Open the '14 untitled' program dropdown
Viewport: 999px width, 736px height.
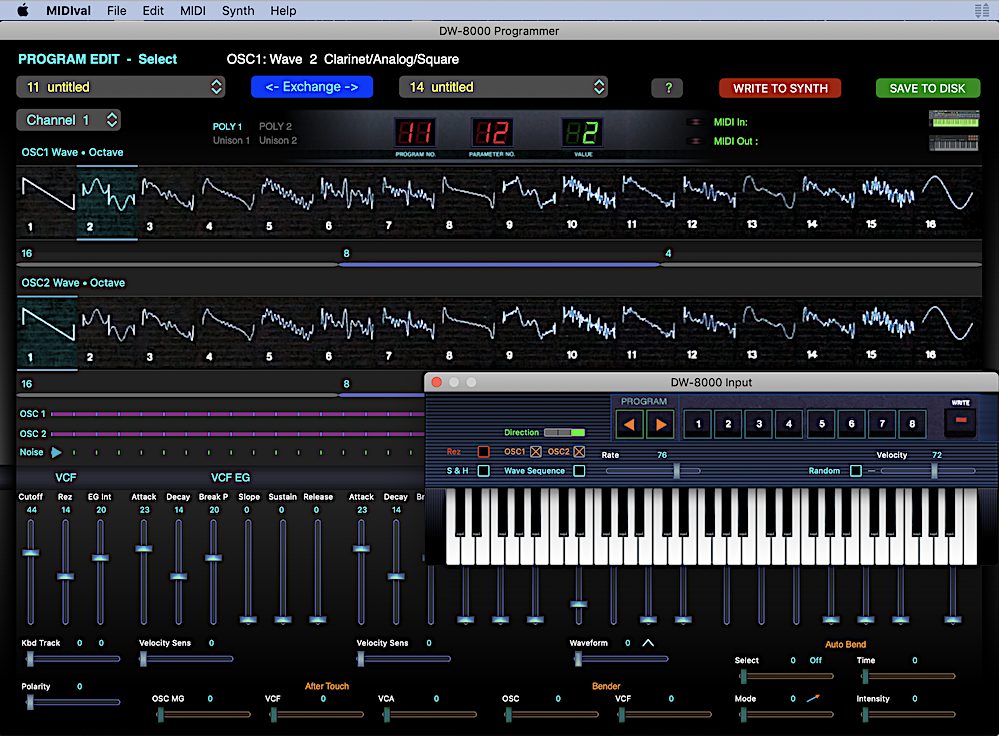503,88
